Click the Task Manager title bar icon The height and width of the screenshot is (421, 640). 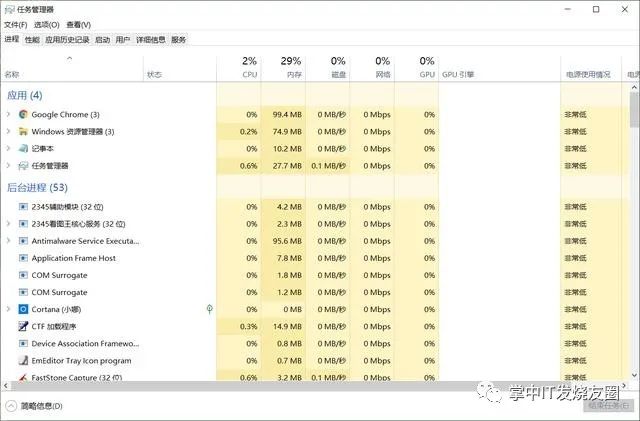tap(9, 9)
